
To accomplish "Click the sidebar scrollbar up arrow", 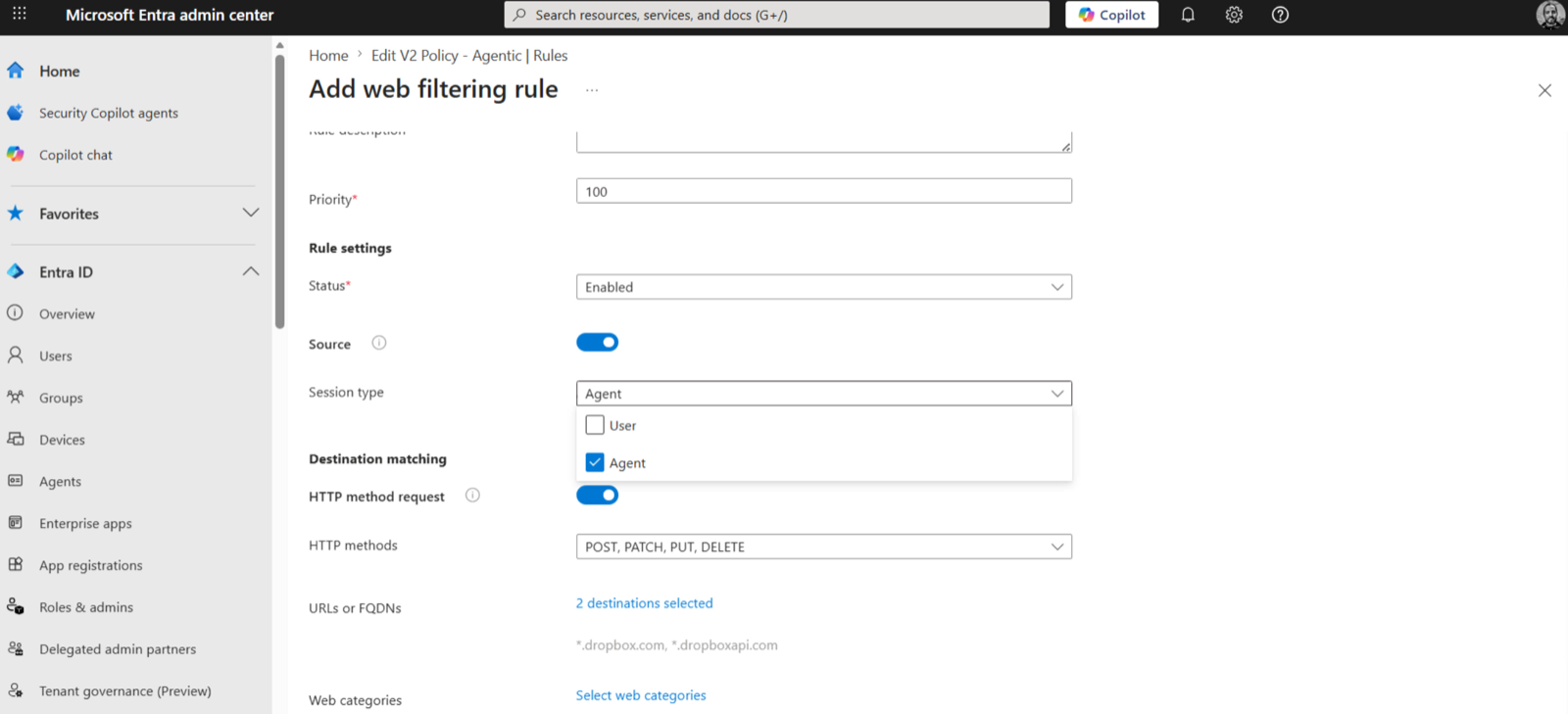I will coord(279,45).
